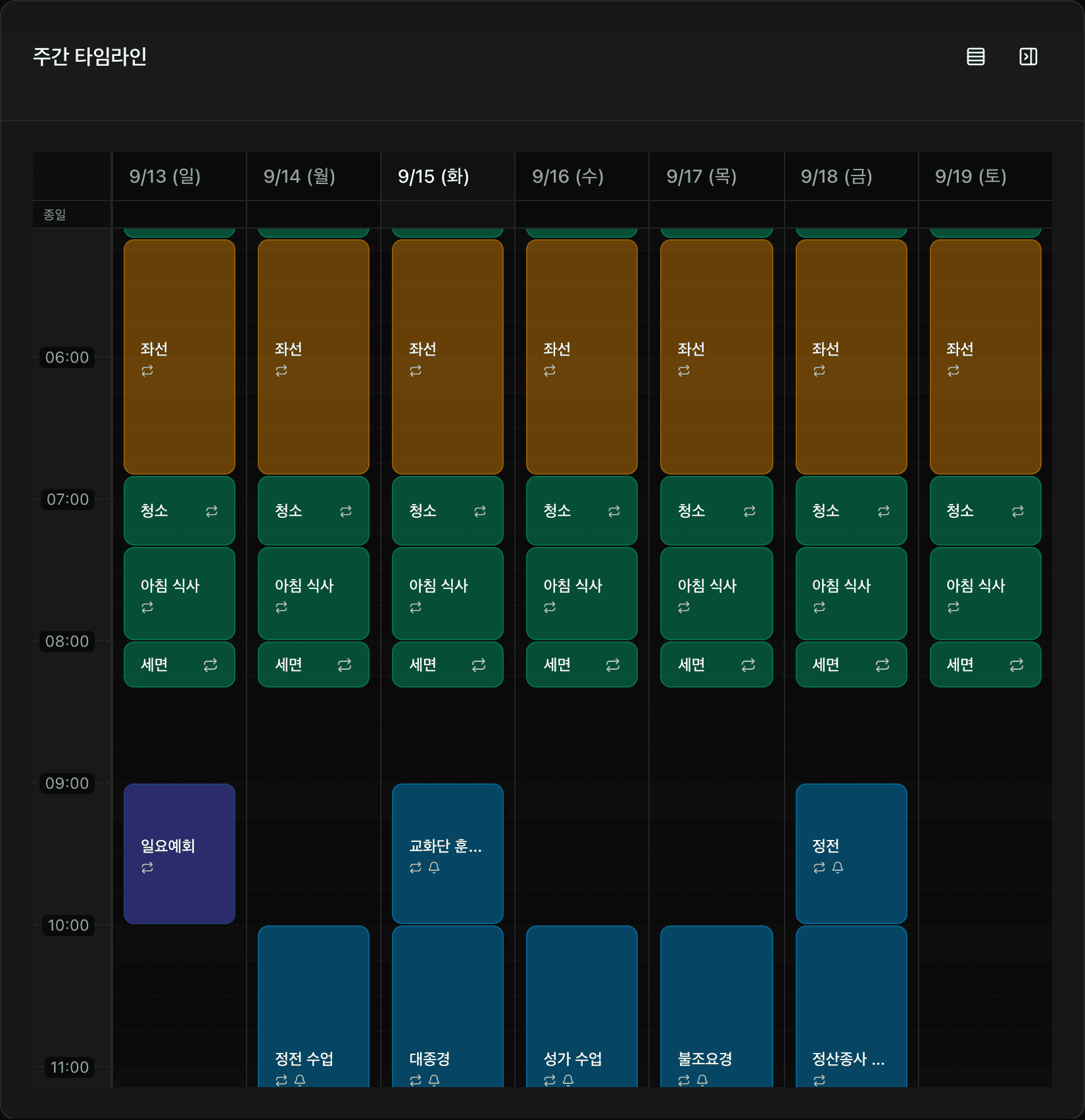
Task: Switch to list view using header icon
Action: [x=976, y=57]
